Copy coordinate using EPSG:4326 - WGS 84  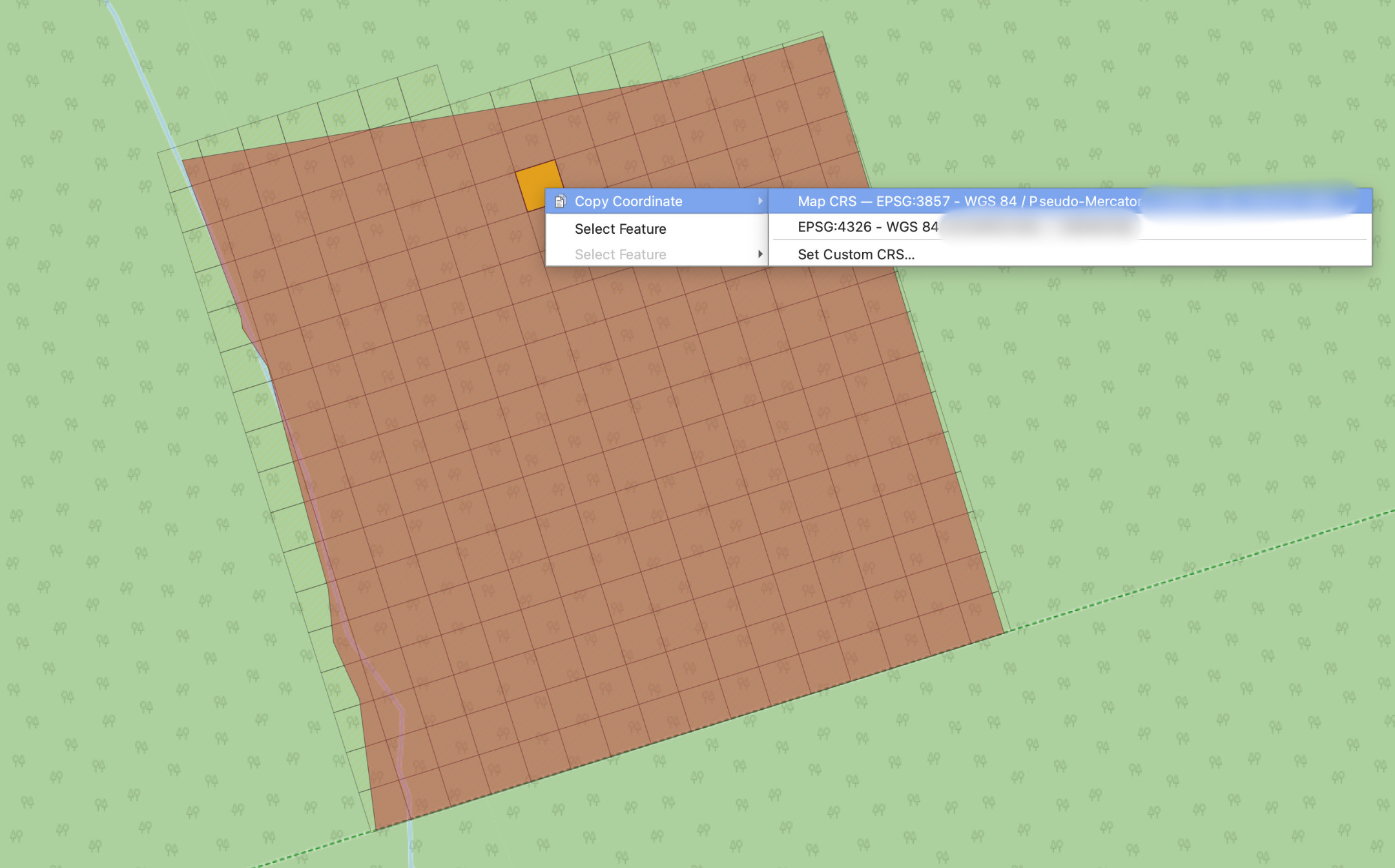tap(867, 227)
